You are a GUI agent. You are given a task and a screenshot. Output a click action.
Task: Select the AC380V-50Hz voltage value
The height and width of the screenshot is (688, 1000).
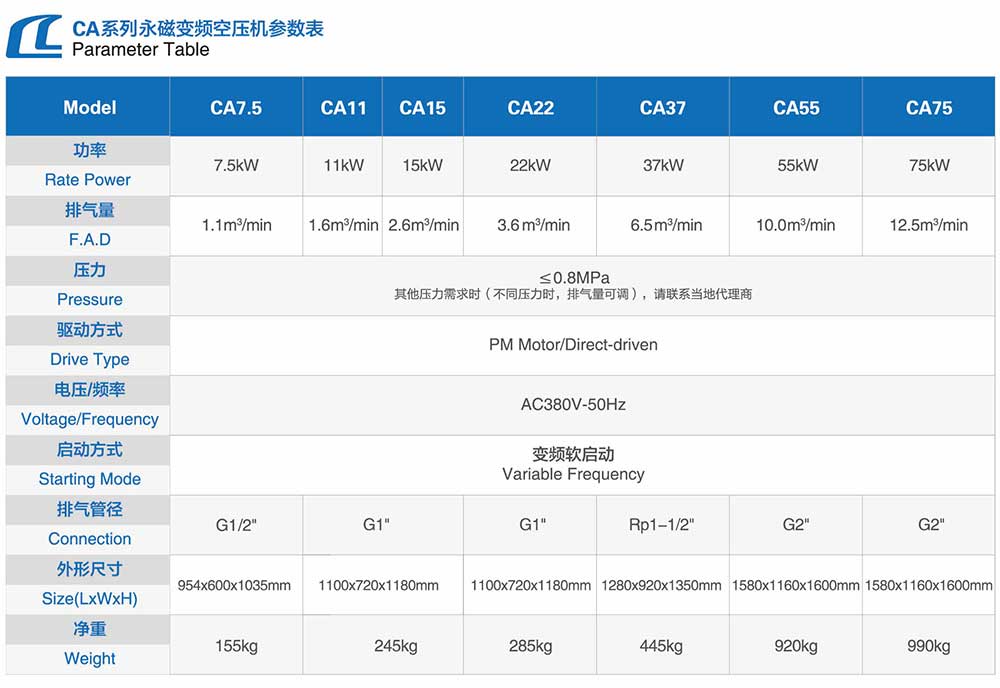coord(573,405)
